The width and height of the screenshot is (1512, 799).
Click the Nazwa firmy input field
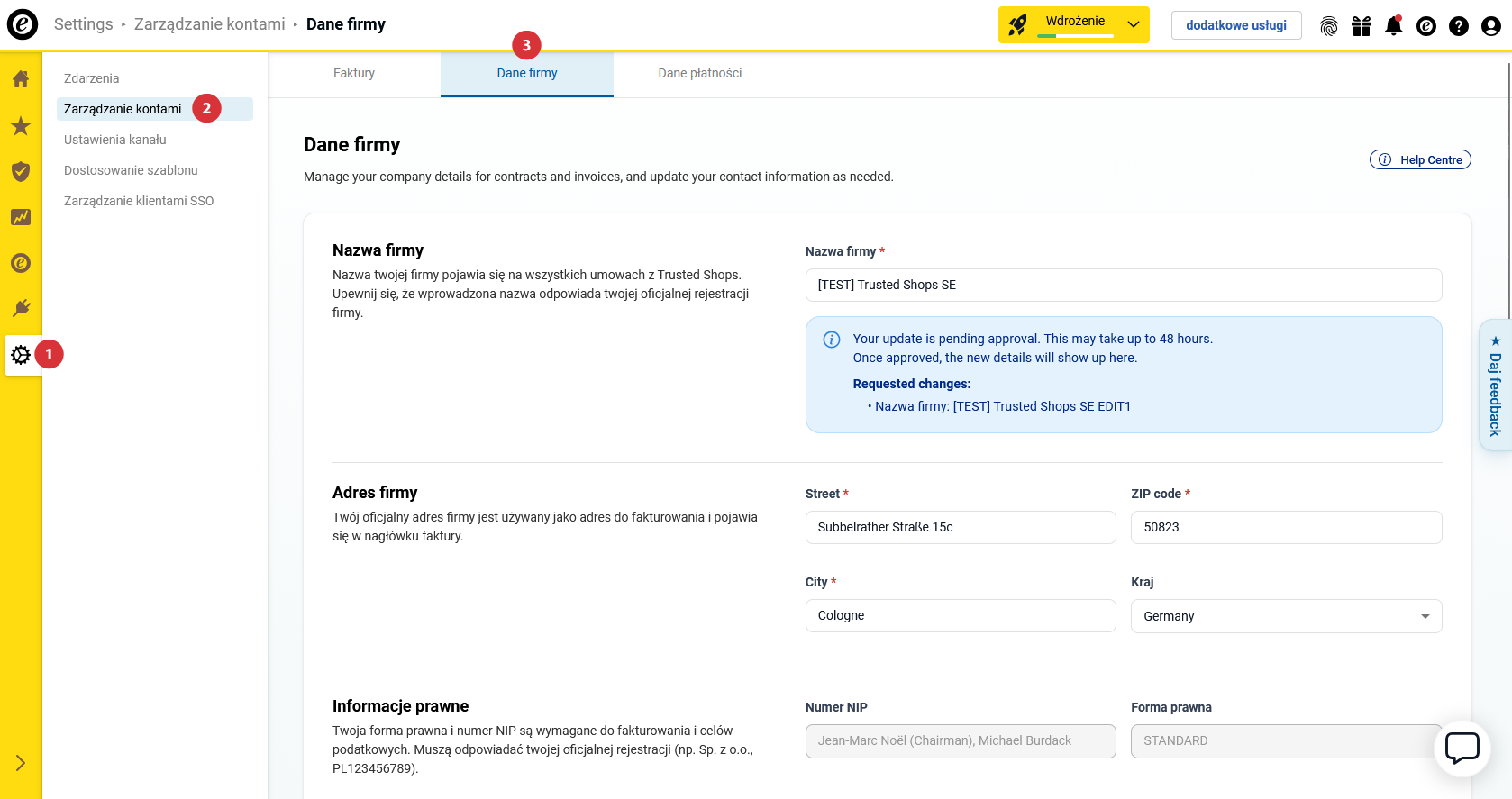pos(1123,285)
